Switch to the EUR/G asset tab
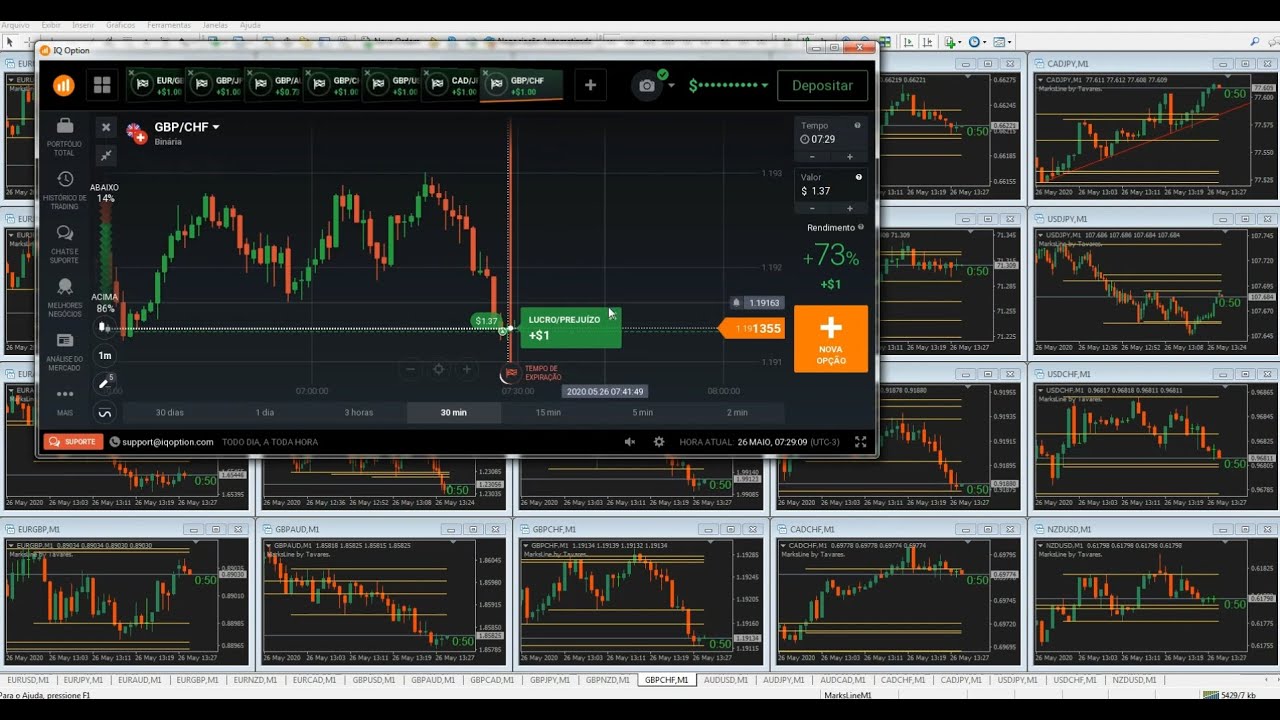Image resolution: width=1280 pixels, height=720 pixels. pos(157,85)
